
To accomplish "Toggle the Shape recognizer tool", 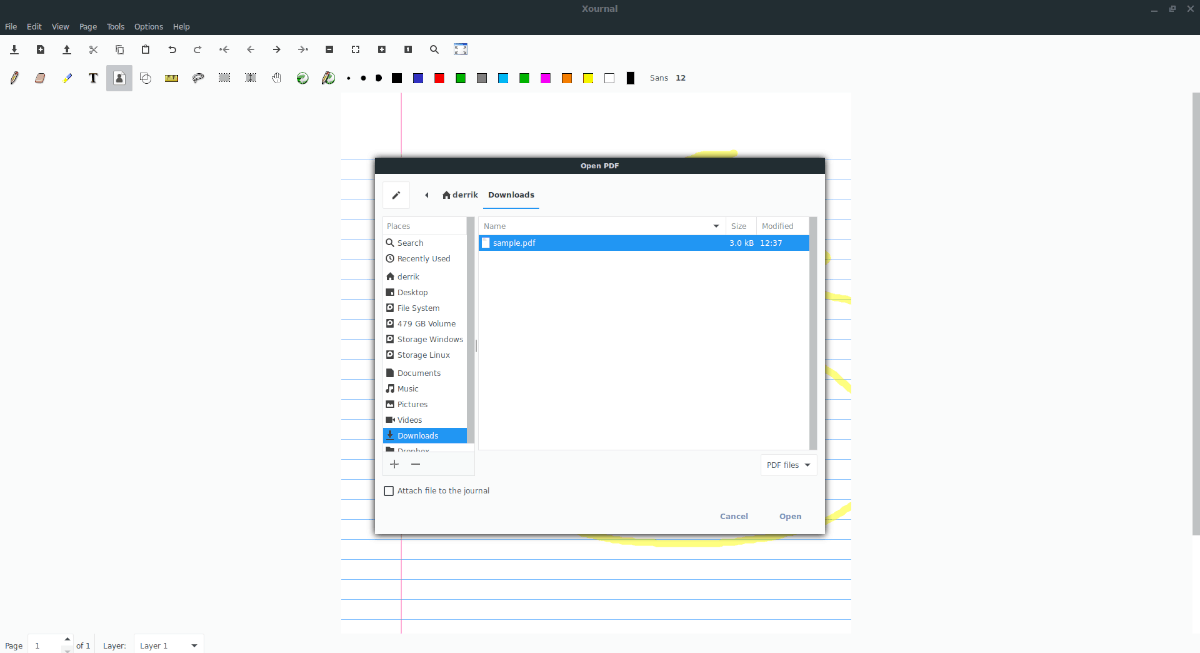I will pos(145,78).
